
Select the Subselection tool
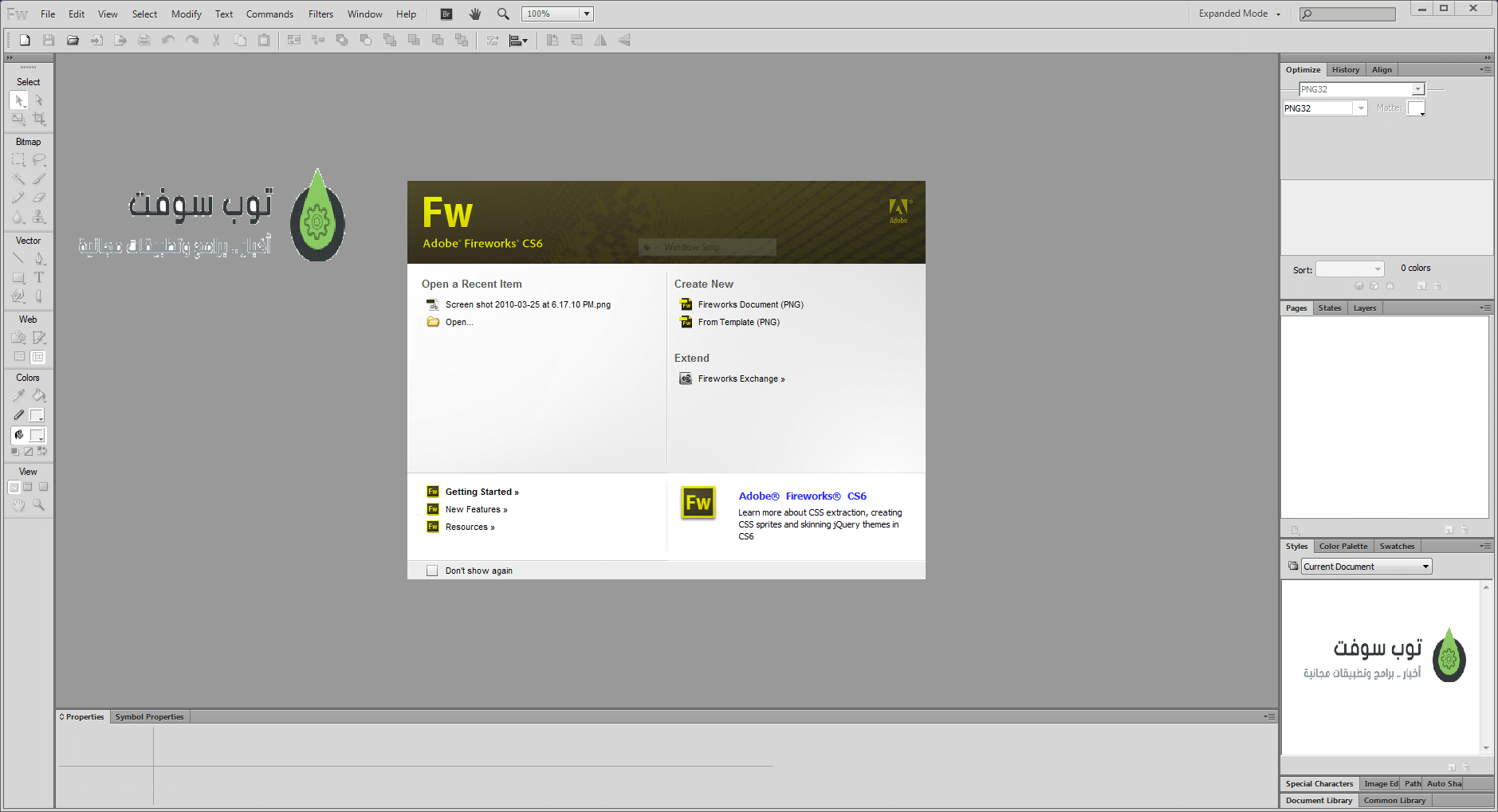click(x=39, y=100)
